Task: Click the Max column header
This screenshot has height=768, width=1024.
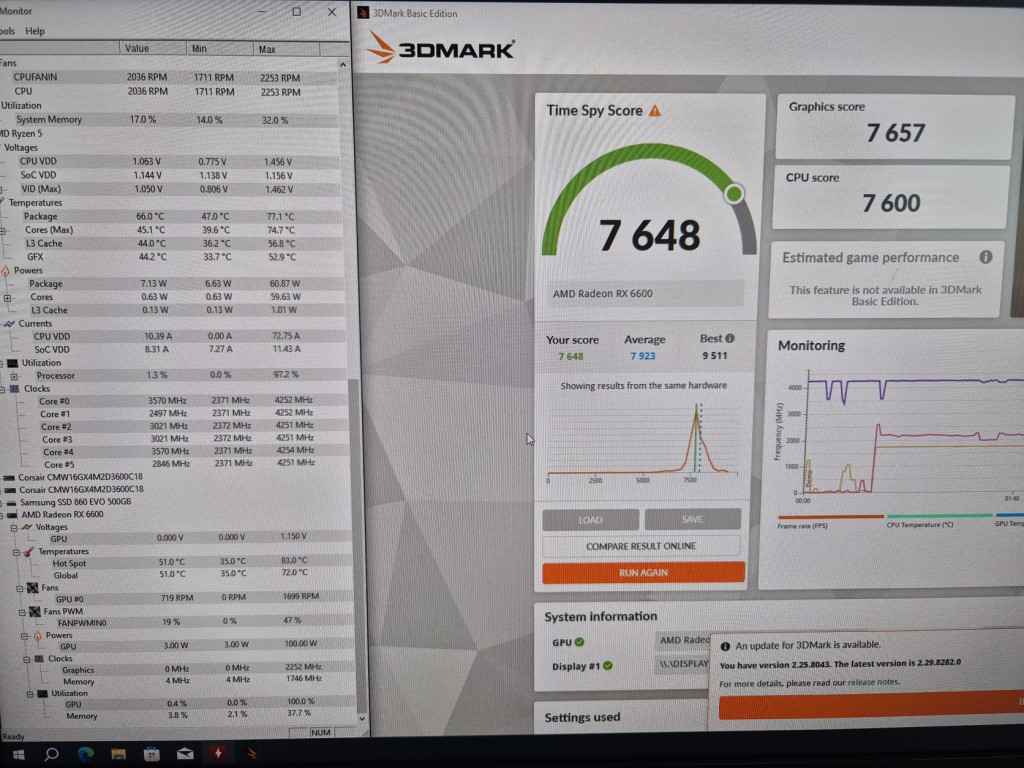Action: [287, 49]
